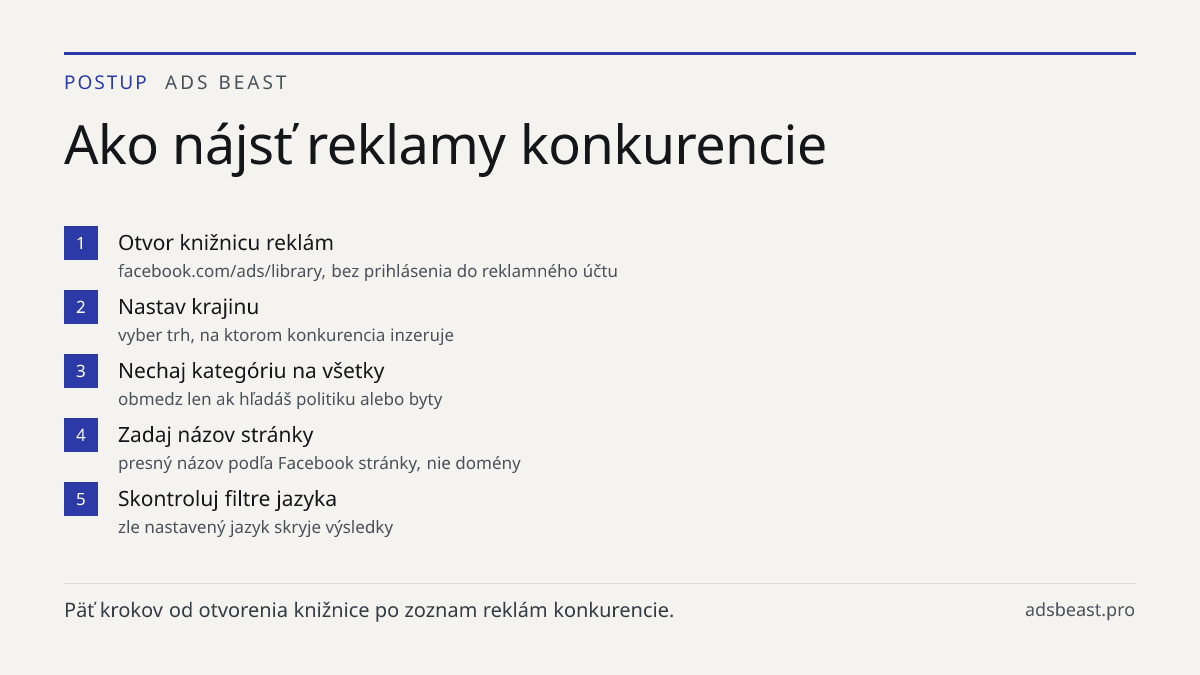Image resolution: width=1200 pixels, height=675 pixels.
Task: Click the 'ADS BEAST' header text
Action: pos(226,83)
